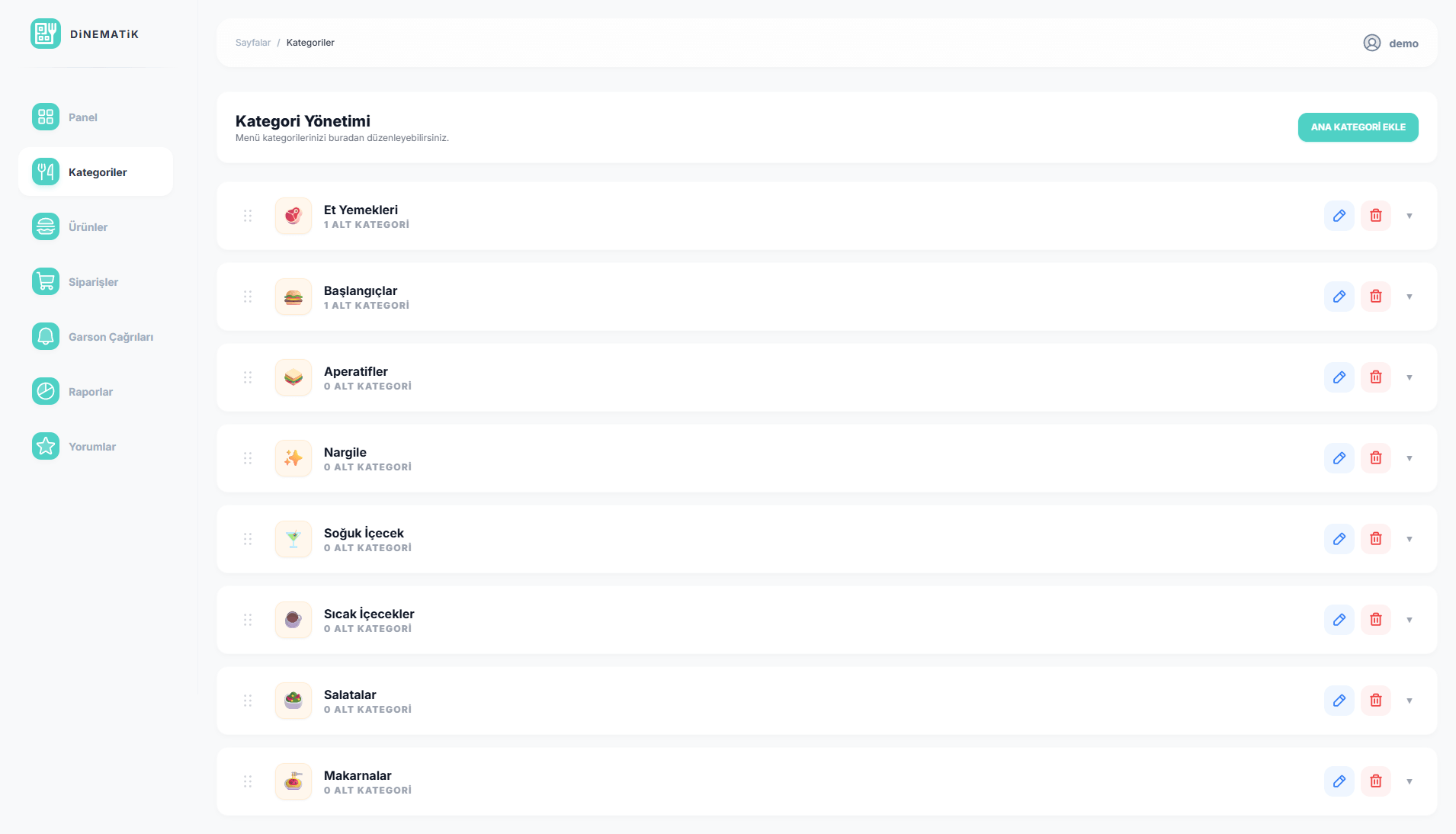Select the Yorumlar star icon

pos(45,446)
